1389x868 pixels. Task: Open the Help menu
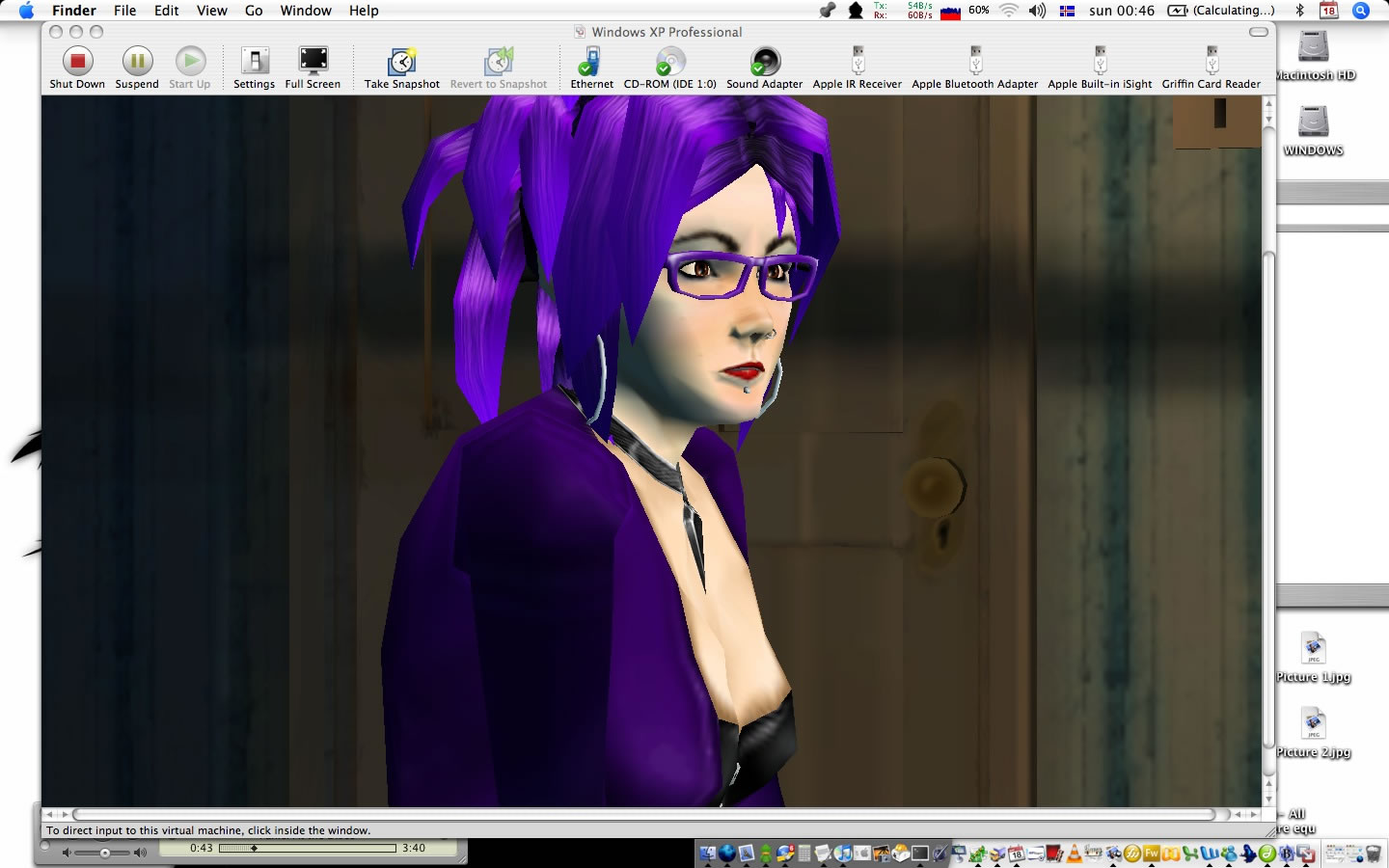pos(364,11)
